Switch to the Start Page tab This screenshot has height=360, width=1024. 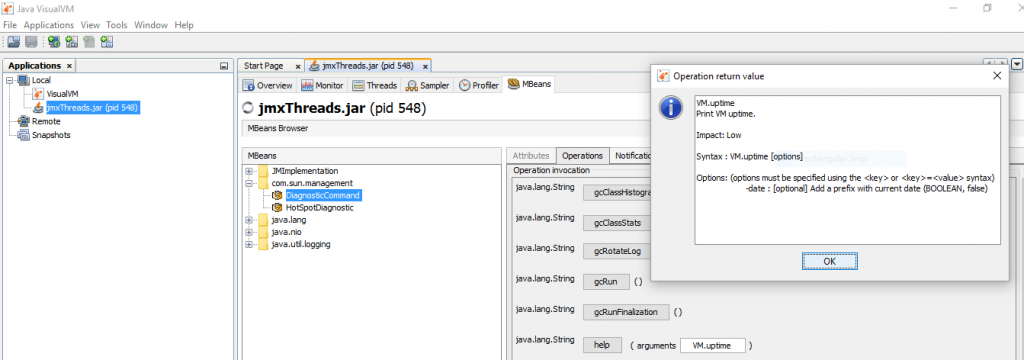tap(264, 66)
